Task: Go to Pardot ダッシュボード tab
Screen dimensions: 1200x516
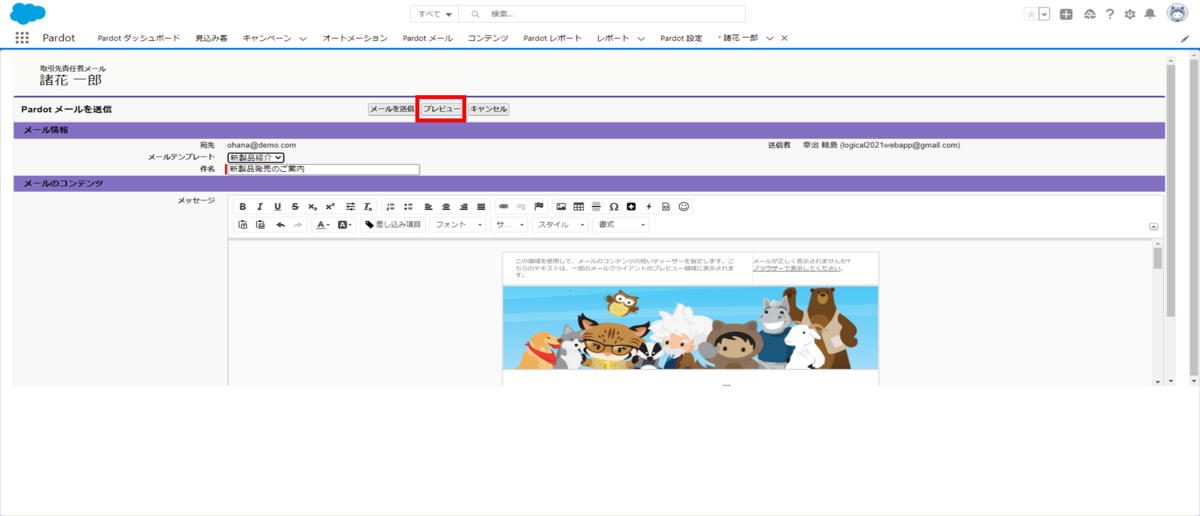Action: pos(138,38)
